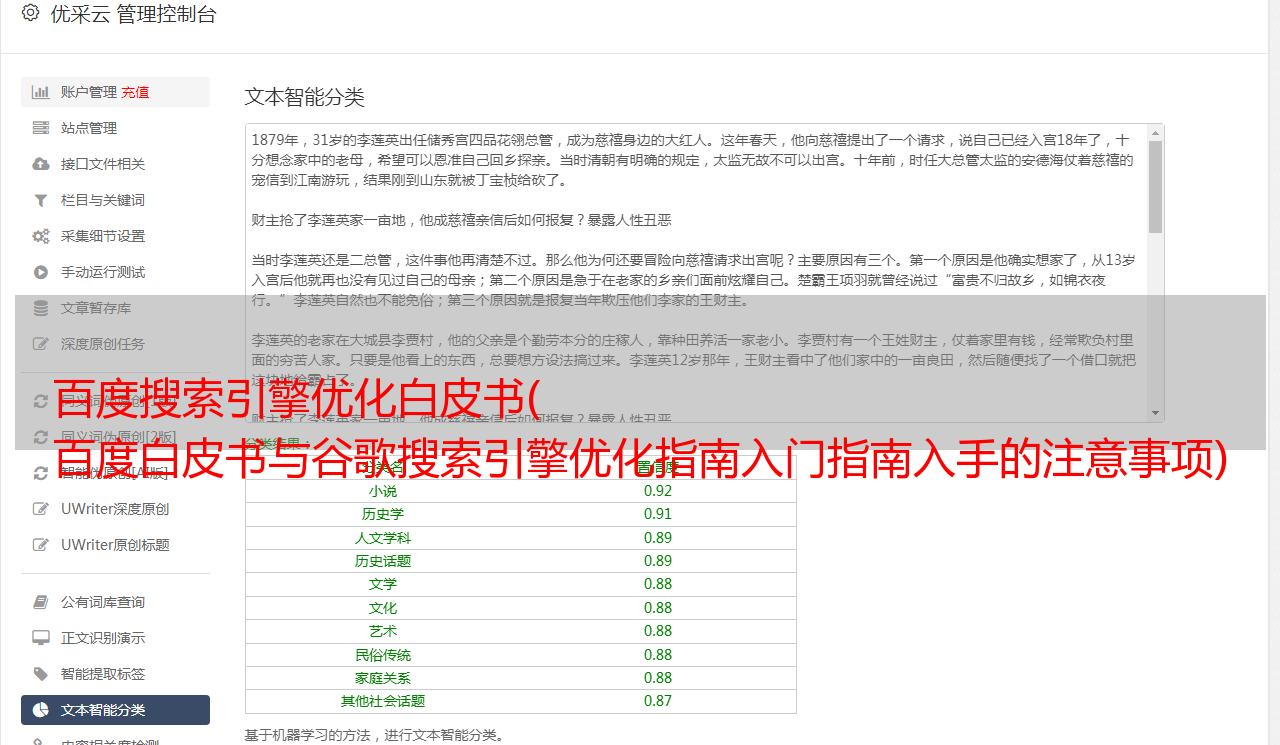Image resolution: width=1280 pixels, height=745 pixels.
Task: Open the UWriter深度原创 menu item
Action: coord(115,509)
